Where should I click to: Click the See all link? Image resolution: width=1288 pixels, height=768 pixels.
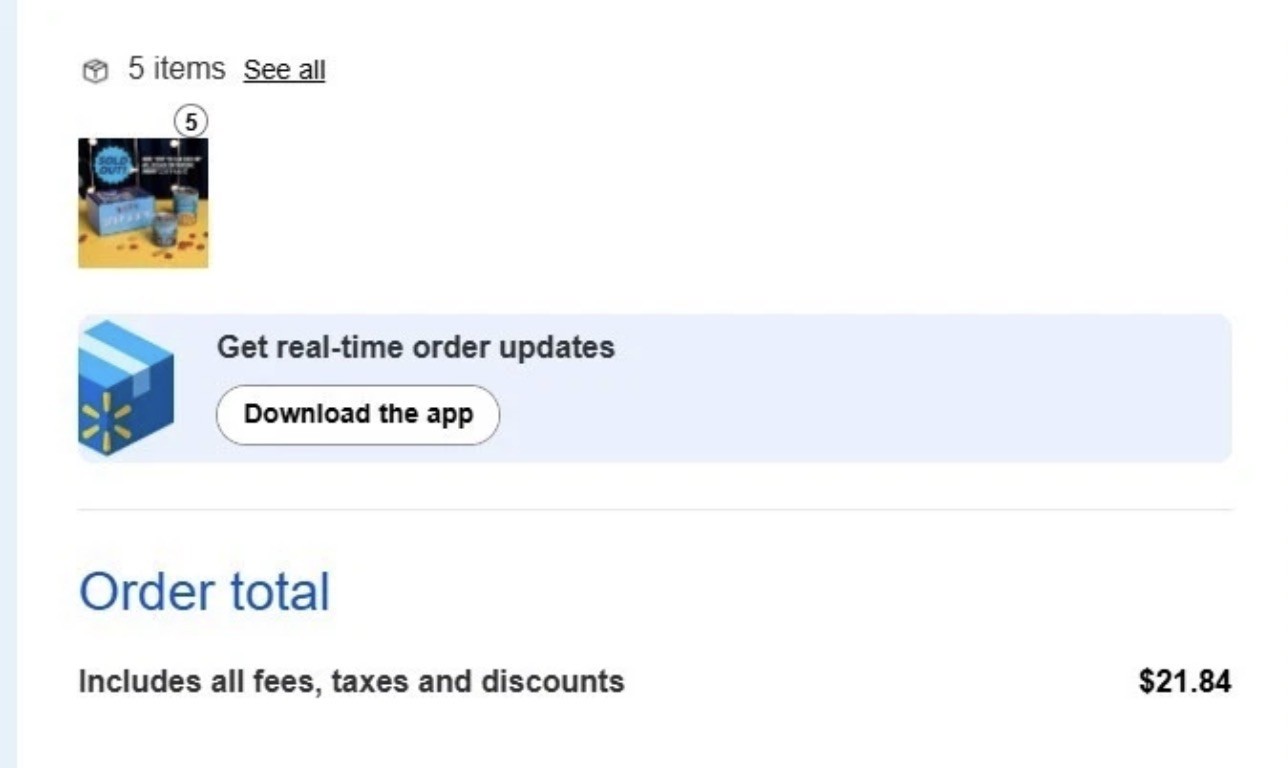click(284, 70)
